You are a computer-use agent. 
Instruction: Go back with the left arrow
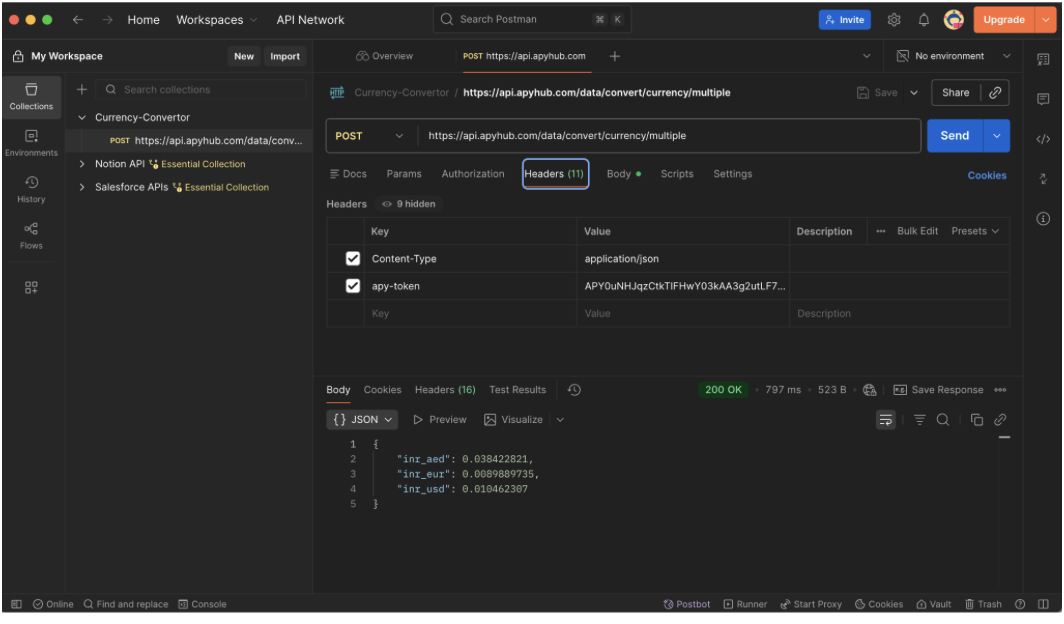[78, 20]
